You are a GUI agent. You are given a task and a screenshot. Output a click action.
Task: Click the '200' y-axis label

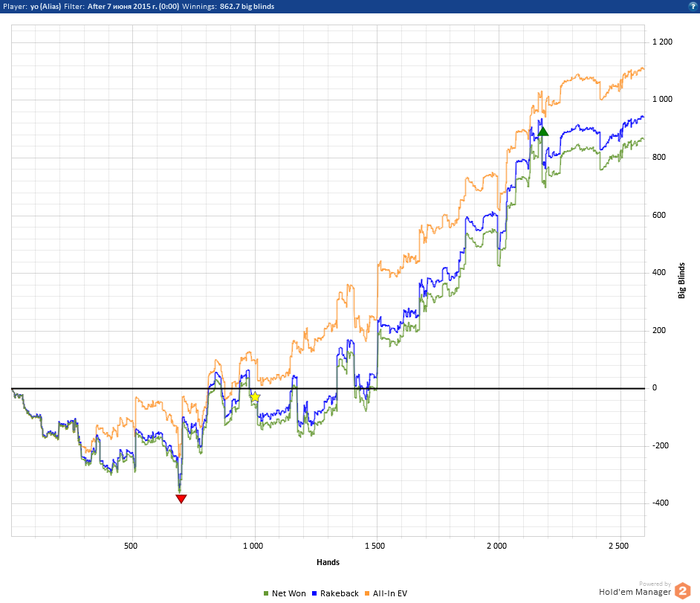[659, 330]
